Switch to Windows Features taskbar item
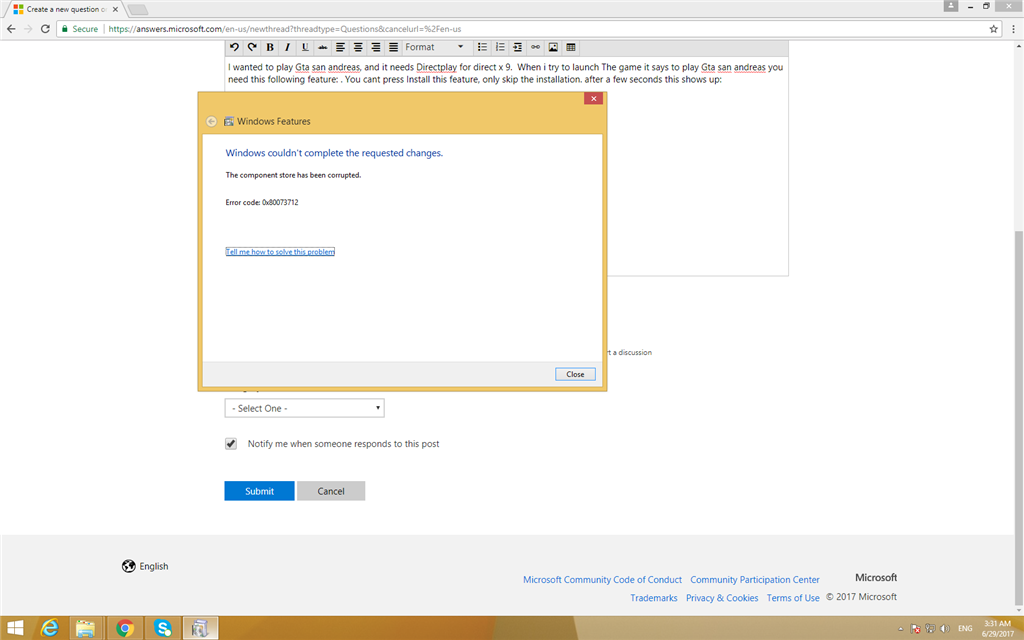Screen dimensions: 1024x640 (200, 628)
